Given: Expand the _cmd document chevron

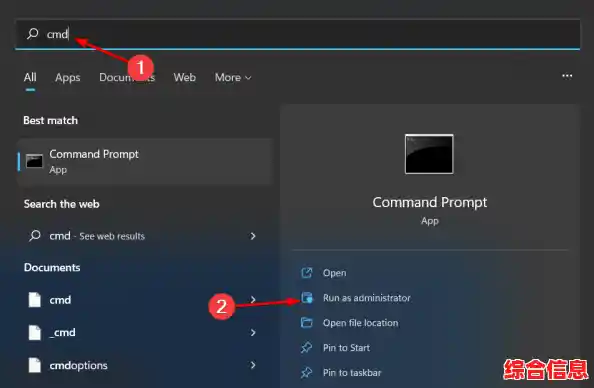Looking at the screenshot, I should point(253,332).
